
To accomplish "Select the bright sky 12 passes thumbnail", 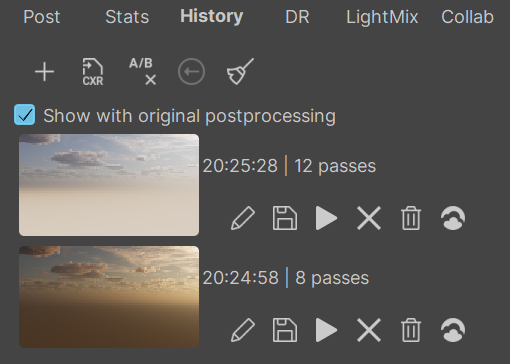I will pyautogui.click(x=109, y=185).
